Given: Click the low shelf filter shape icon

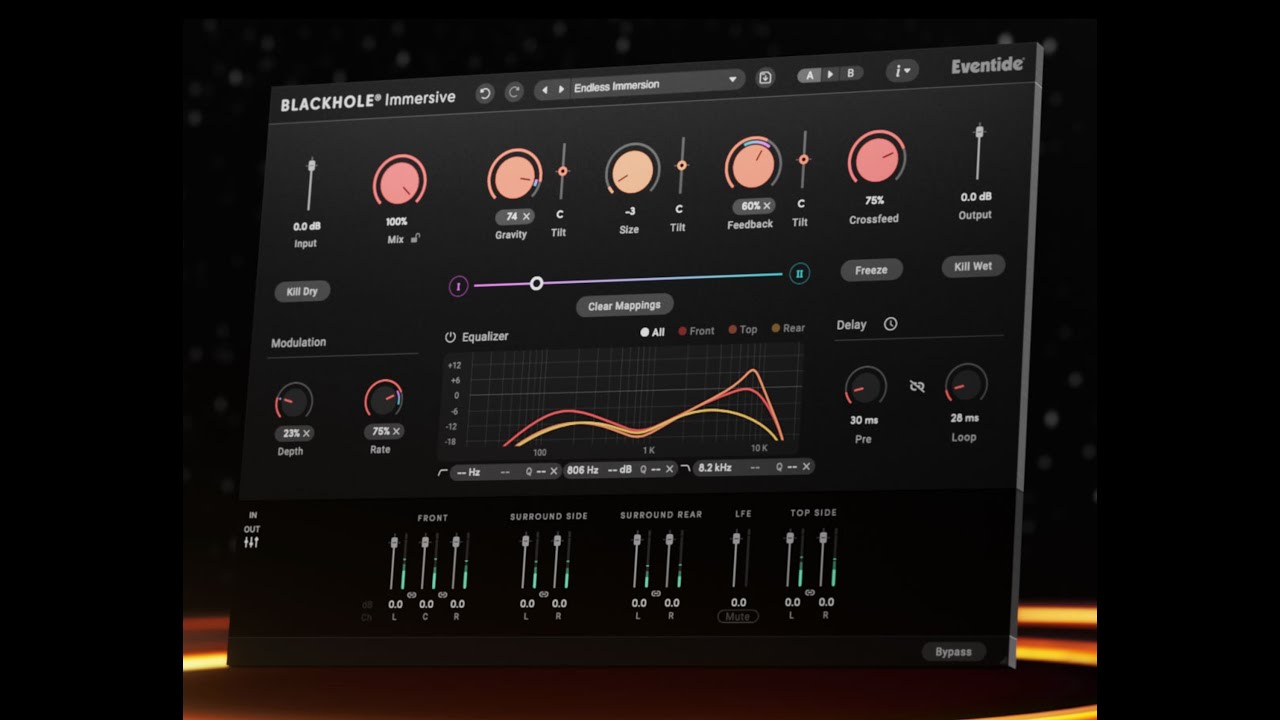Looking at the screenshot, I should 443,472.
